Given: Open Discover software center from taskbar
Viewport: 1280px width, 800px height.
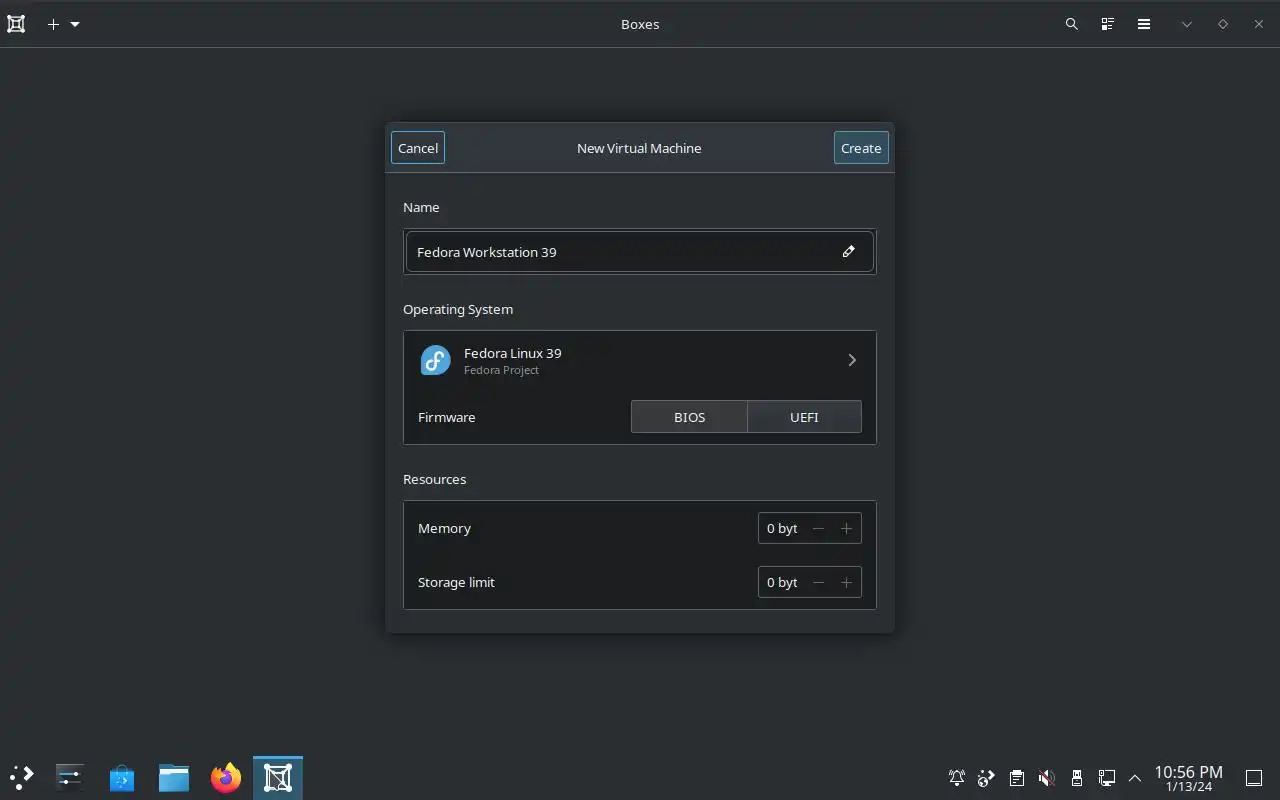Looking at the screenshot, I should point(122,777).
